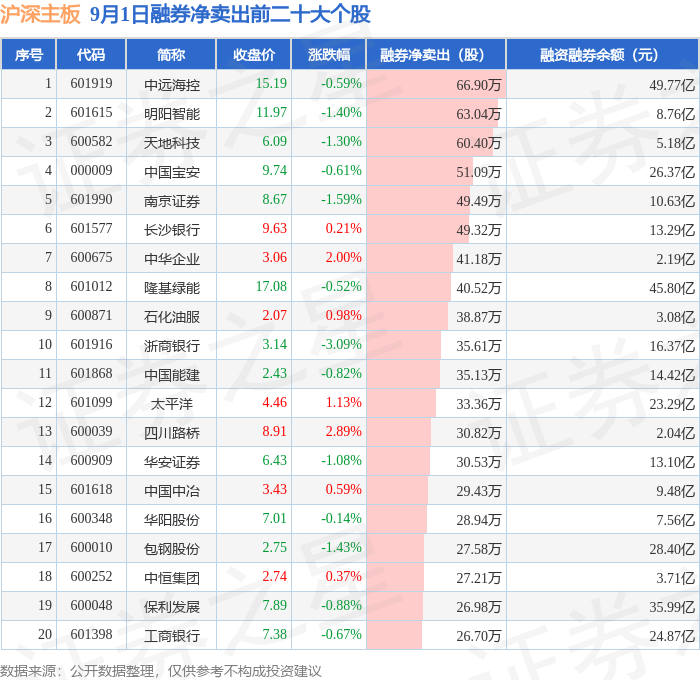
Task: Click the 融券净卖出（股） column header
Action: click(x=436, y=55)
